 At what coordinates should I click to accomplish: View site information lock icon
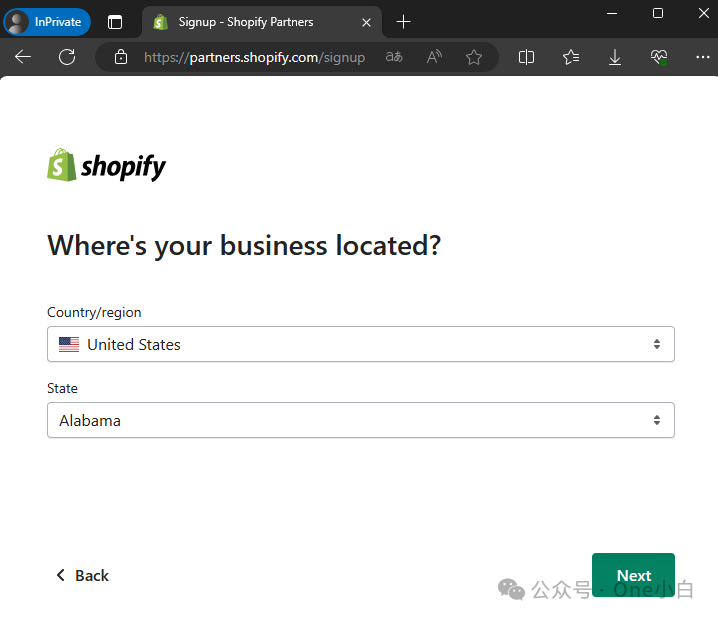coord(121,57)
